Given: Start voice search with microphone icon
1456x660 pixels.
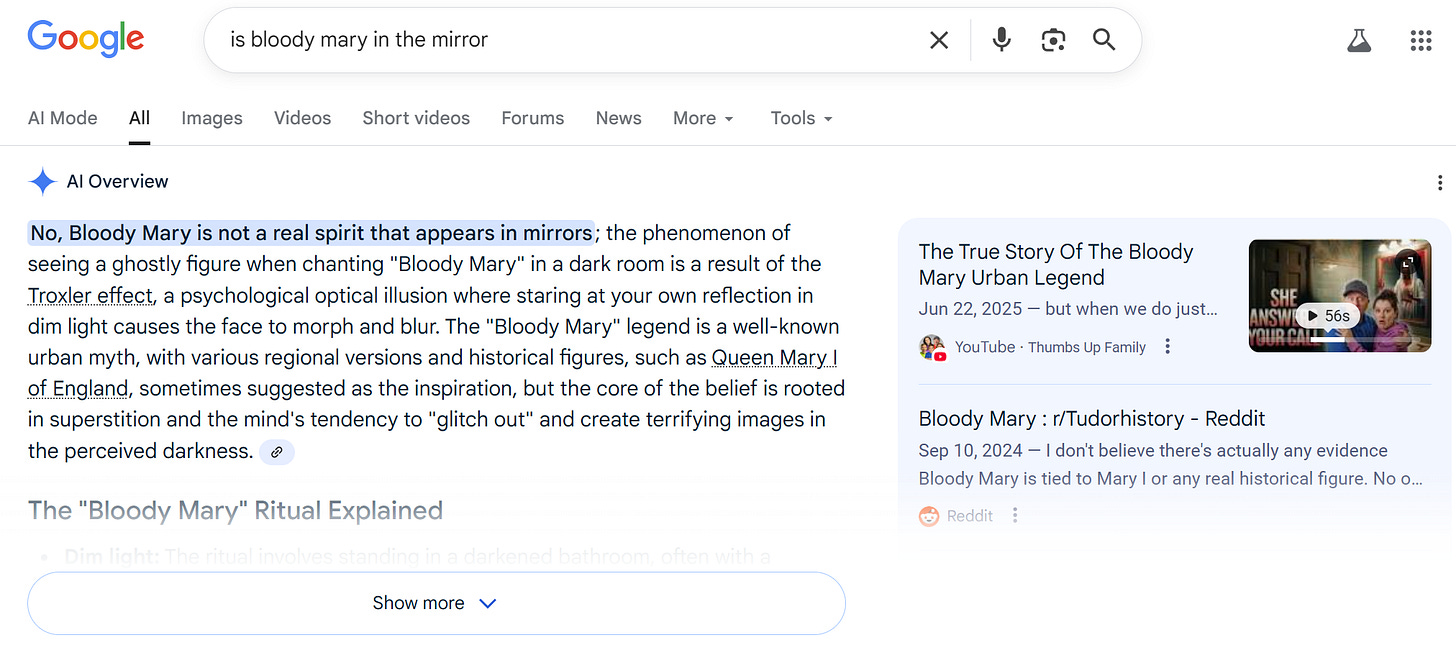Looking at the screenshot, I should (x=1001, y=40).
